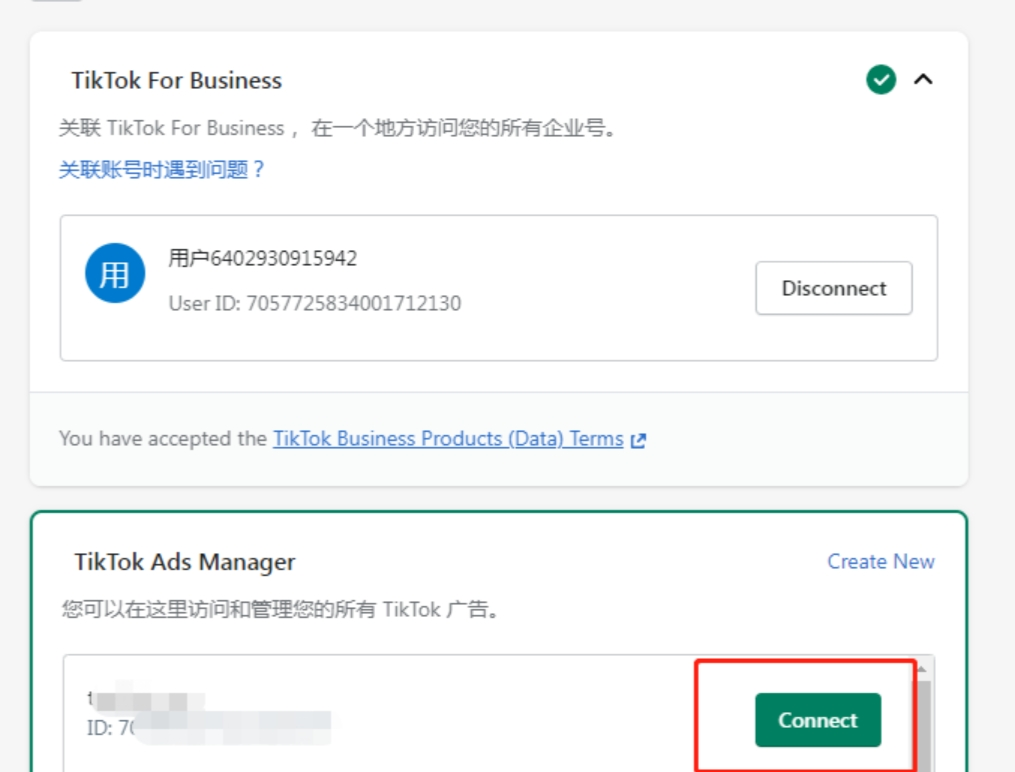Click the external link icon after Terms
The image size is (1015, 772).
[638, 441]
